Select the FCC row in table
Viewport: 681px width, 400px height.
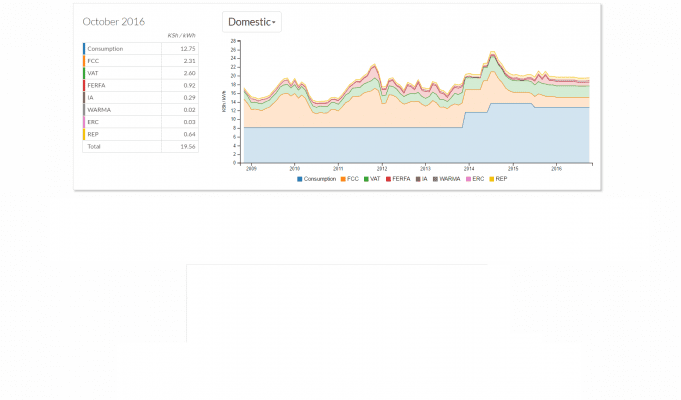tap(140, 61)
